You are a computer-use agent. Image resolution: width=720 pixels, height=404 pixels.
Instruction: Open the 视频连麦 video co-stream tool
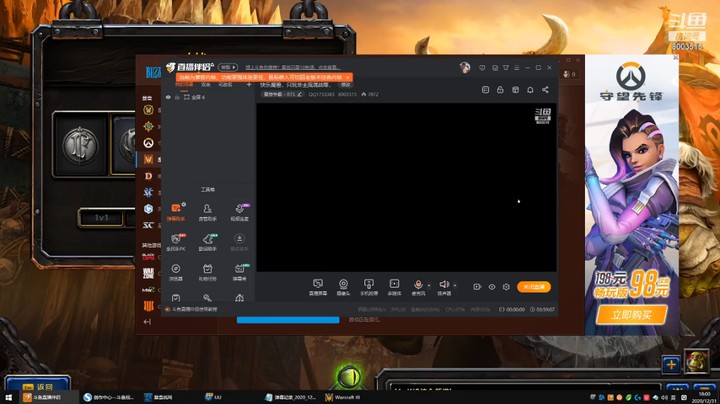tap(239, 212)
